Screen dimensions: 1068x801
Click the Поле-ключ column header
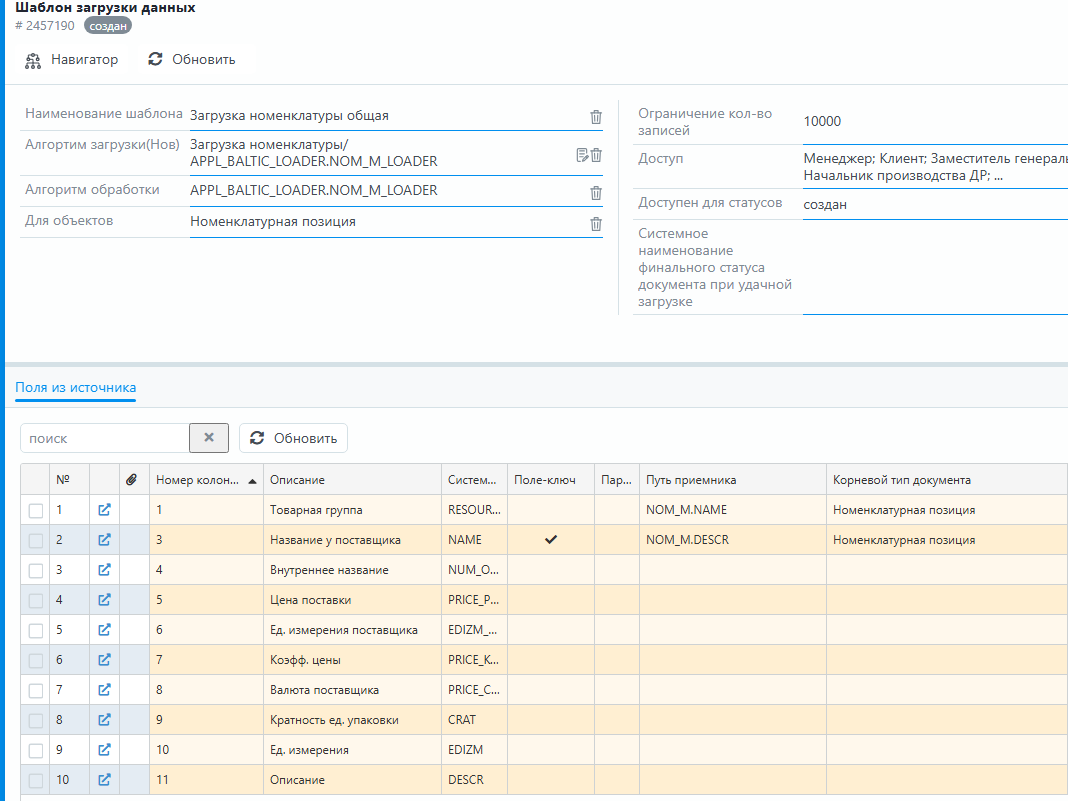[545, 480]
